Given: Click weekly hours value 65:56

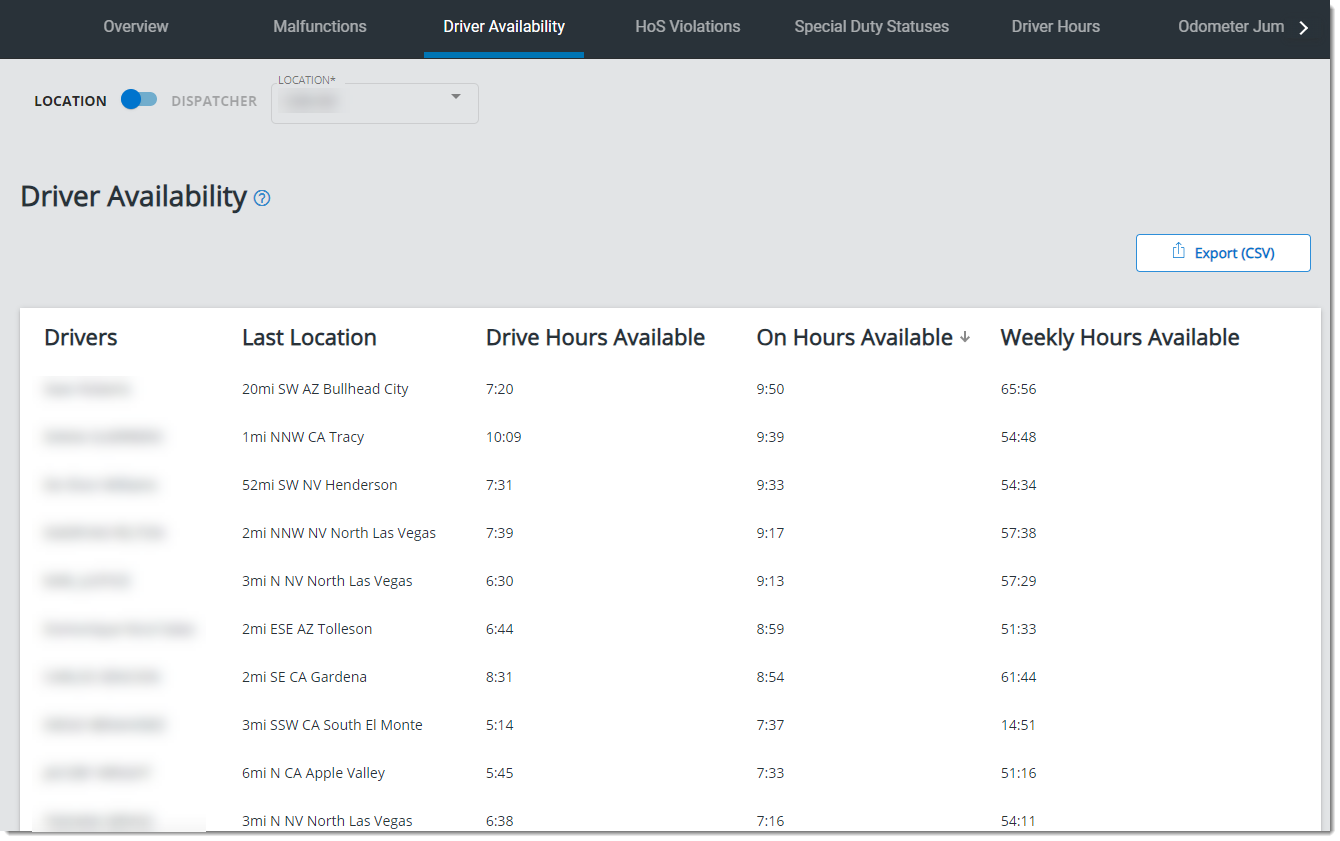Looking at the screenshot, I should [x=1019, y=389].
